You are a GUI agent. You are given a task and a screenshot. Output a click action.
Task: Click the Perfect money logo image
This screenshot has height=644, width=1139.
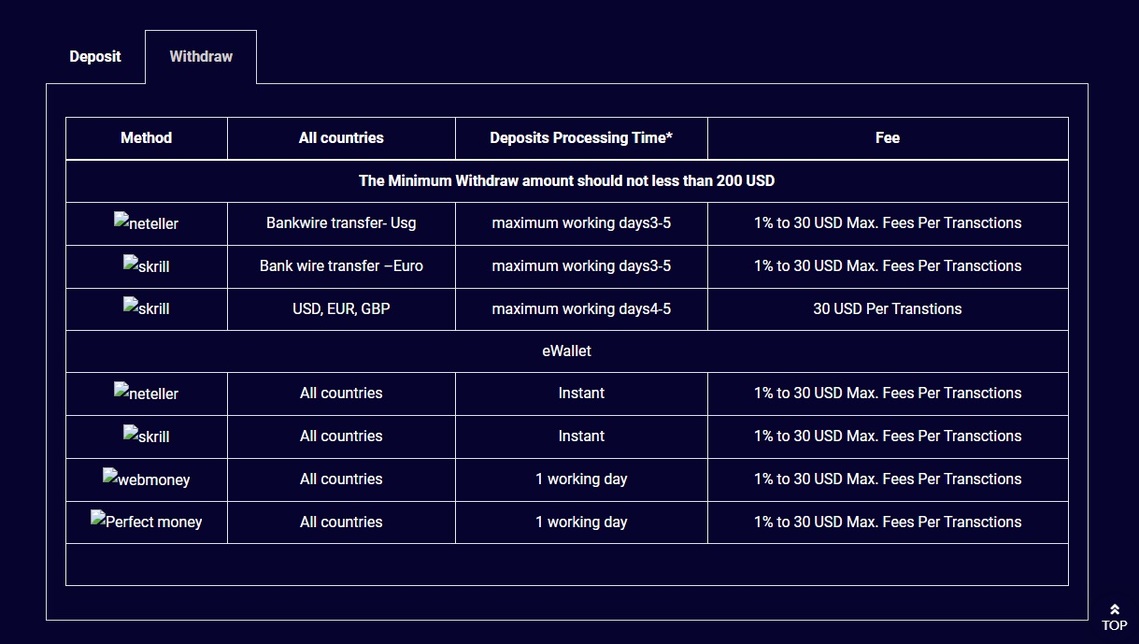pyautogui.click(x=146, y=521)
